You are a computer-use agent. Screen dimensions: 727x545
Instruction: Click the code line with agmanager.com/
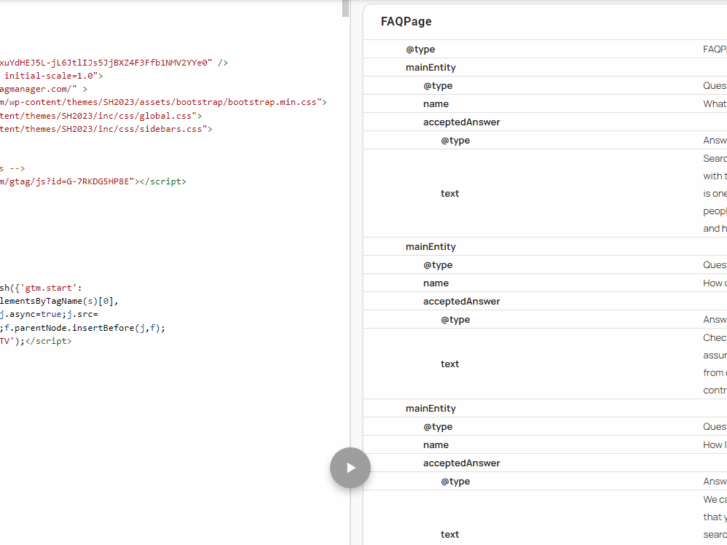coord(44,89)
